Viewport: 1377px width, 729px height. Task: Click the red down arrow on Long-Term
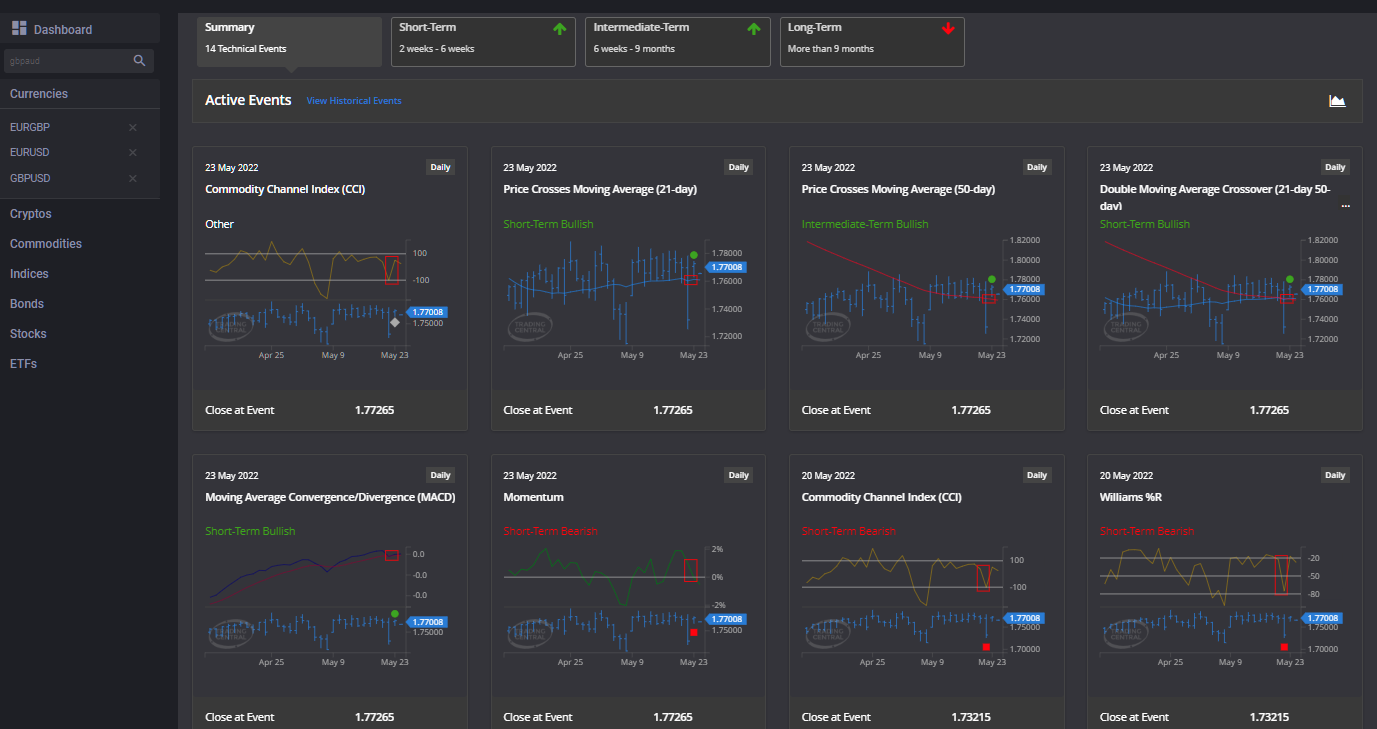[948, 29]
